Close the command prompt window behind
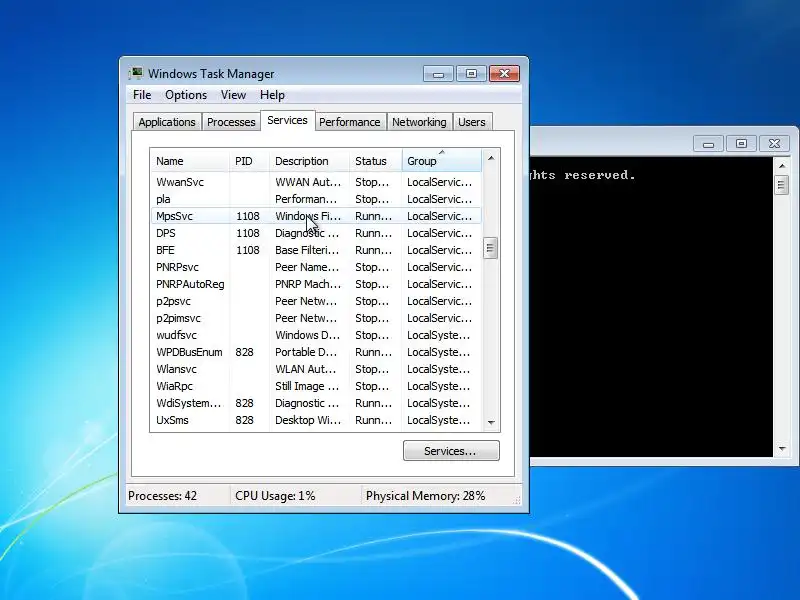Image resolution: width=800 pixels, height=600 pixels. (774, 144)
